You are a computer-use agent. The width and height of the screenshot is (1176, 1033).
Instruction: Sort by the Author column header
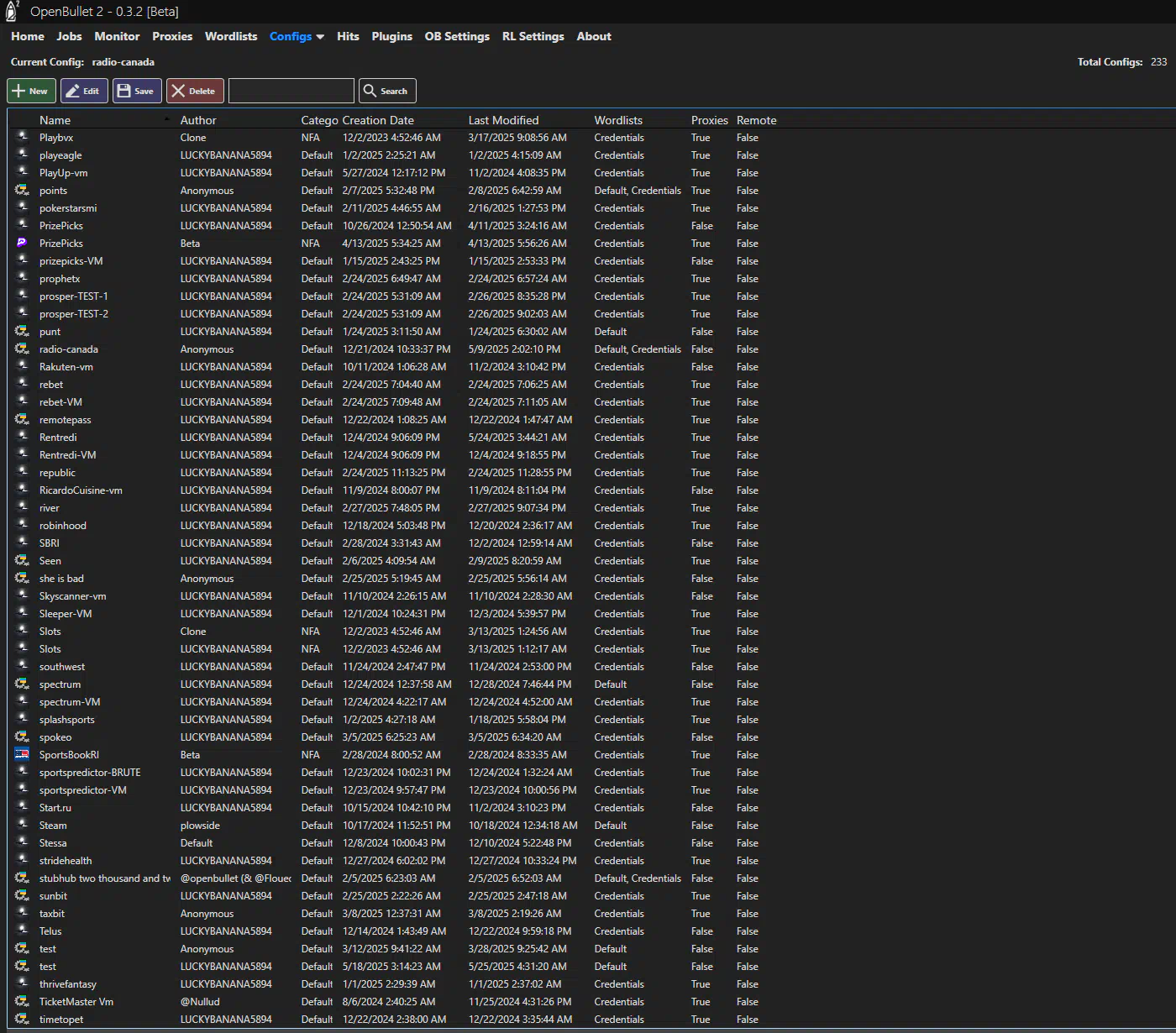(x=198, y=120)
